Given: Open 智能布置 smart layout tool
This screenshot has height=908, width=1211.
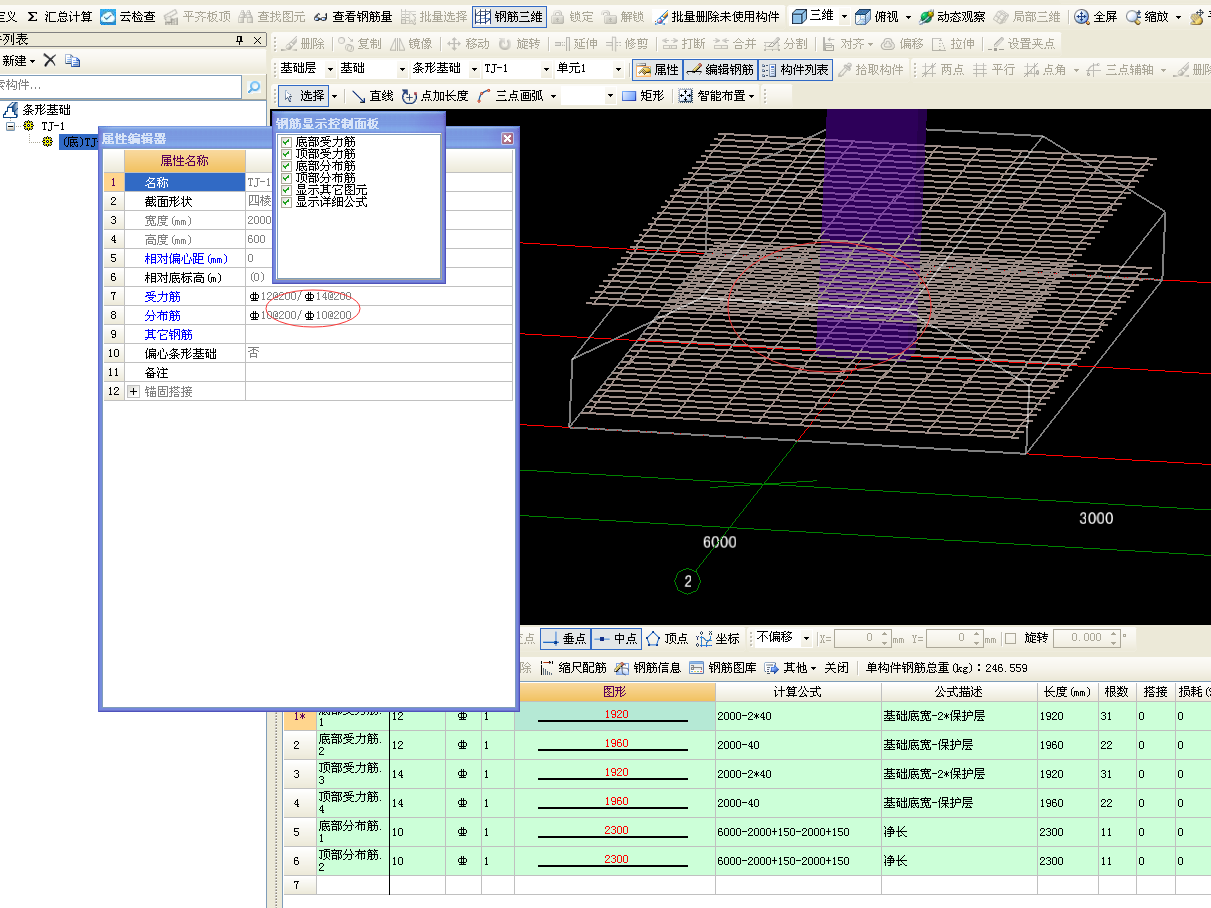Looking at the screenshot, I should coord(715,96).
